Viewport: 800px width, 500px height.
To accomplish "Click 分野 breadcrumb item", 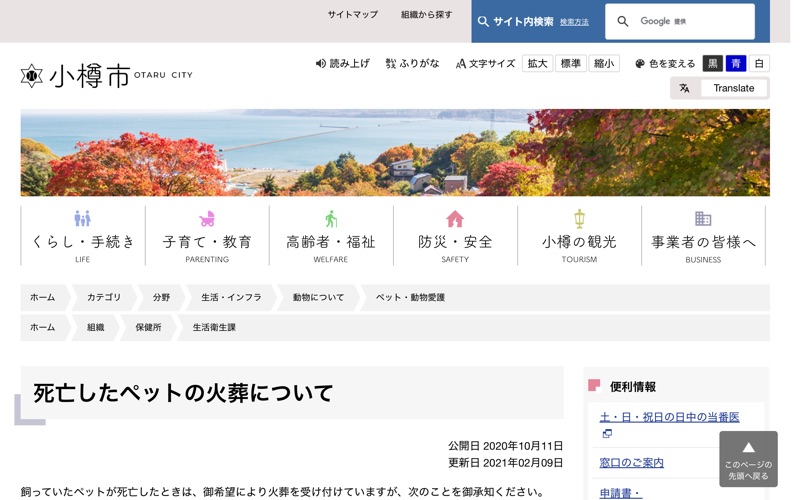I will (x=161, y=297).
